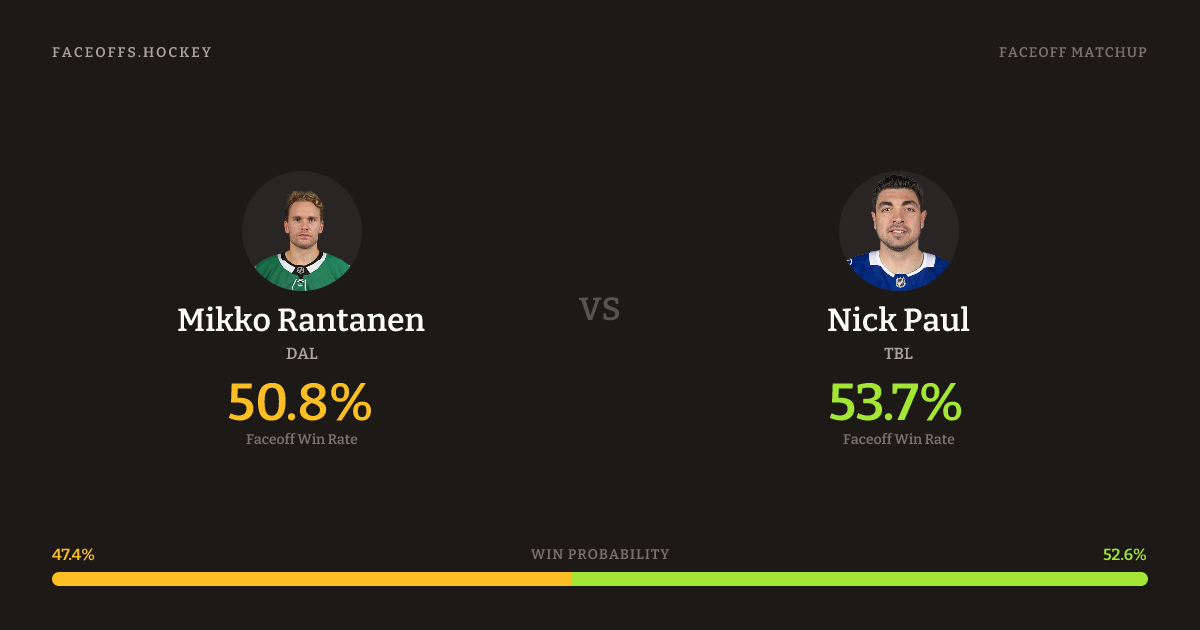
Task: Click Nick Paul's headshot photo
Action: click(x=898, y=231)
